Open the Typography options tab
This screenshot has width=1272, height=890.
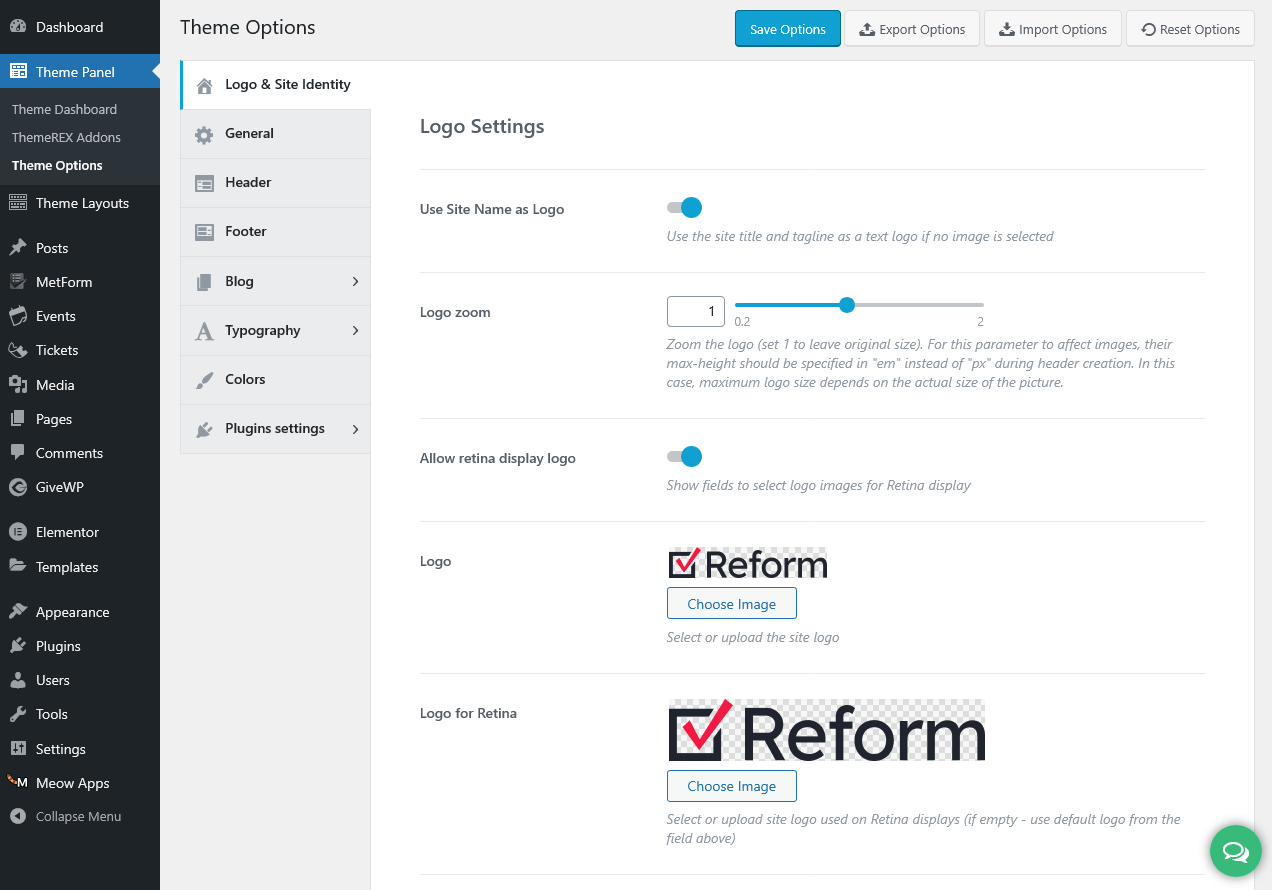coord(275,330)
